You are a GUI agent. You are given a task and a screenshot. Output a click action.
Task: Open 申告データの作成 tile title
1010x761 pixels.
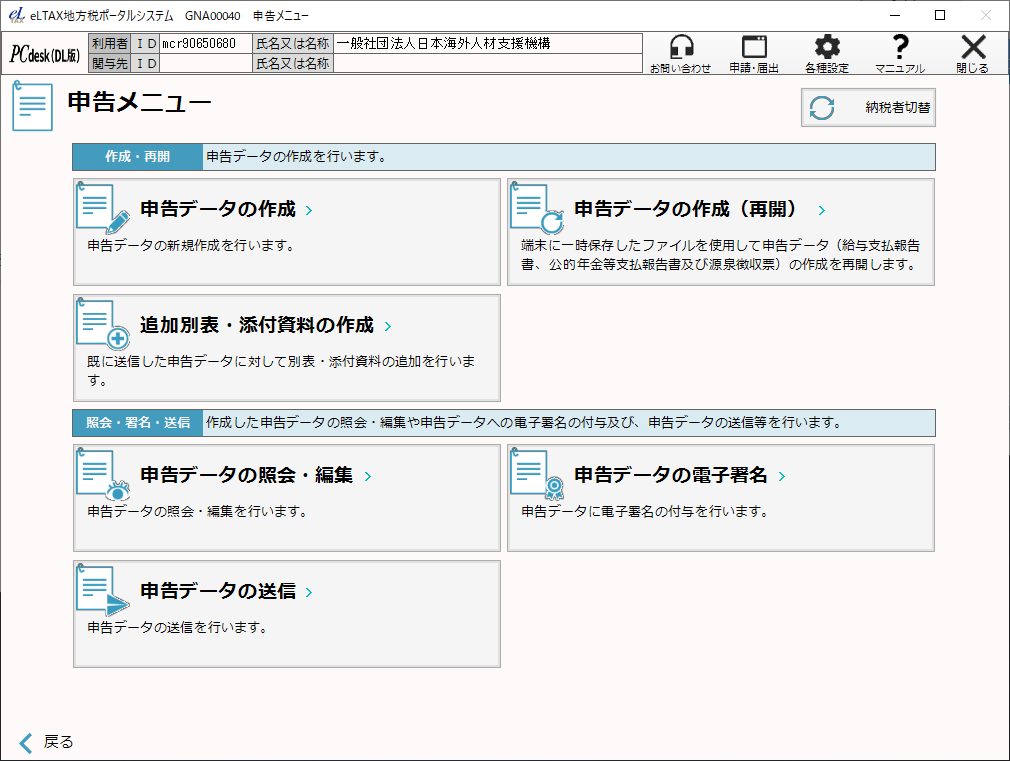218,209
